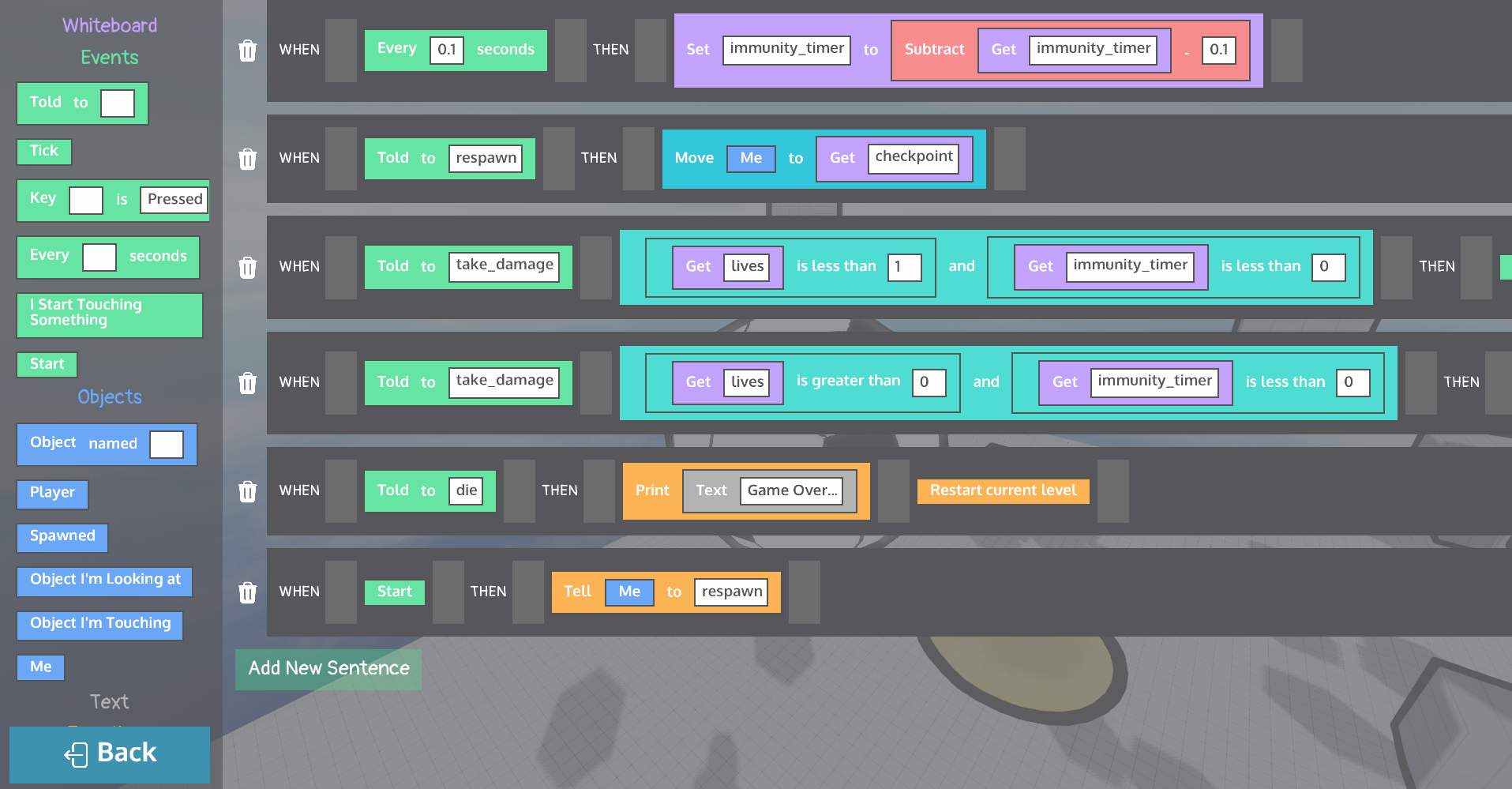Delete the 'Told to die' sentence with trash icon
The image size is (1512, 789).
(247, 491)
